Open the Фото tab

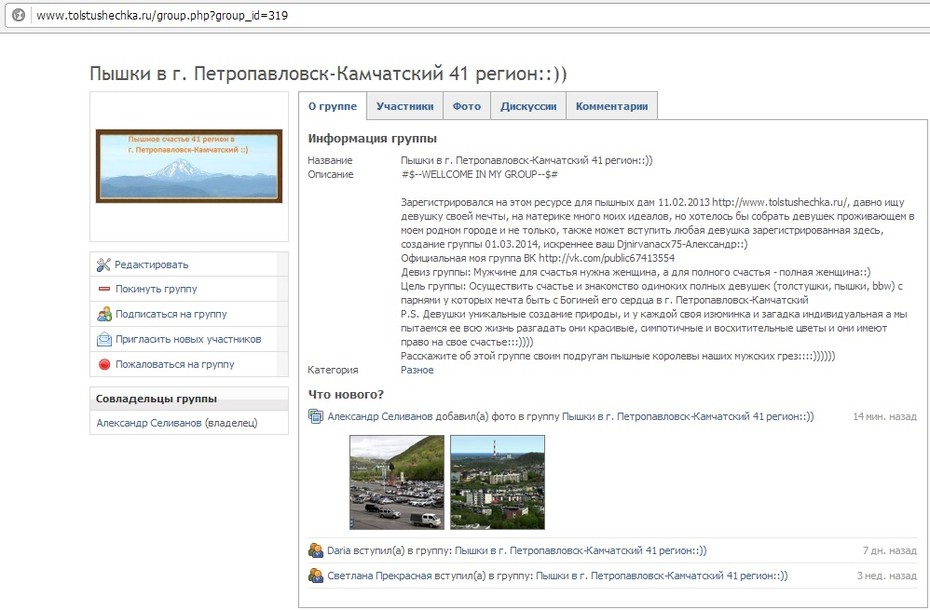click(x=467, y=106)
